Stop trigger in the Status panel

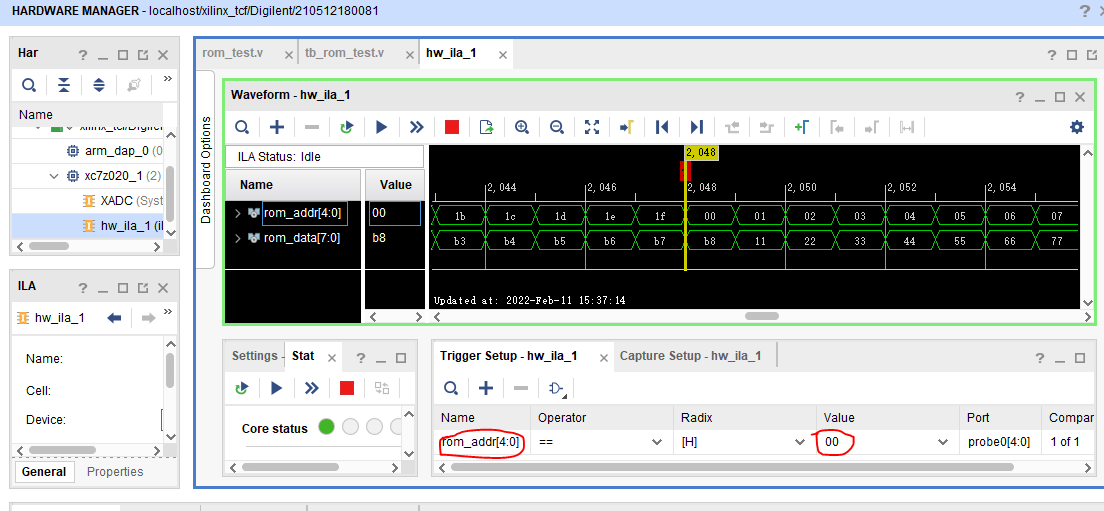pyautogui.click(x=346, y=388)
